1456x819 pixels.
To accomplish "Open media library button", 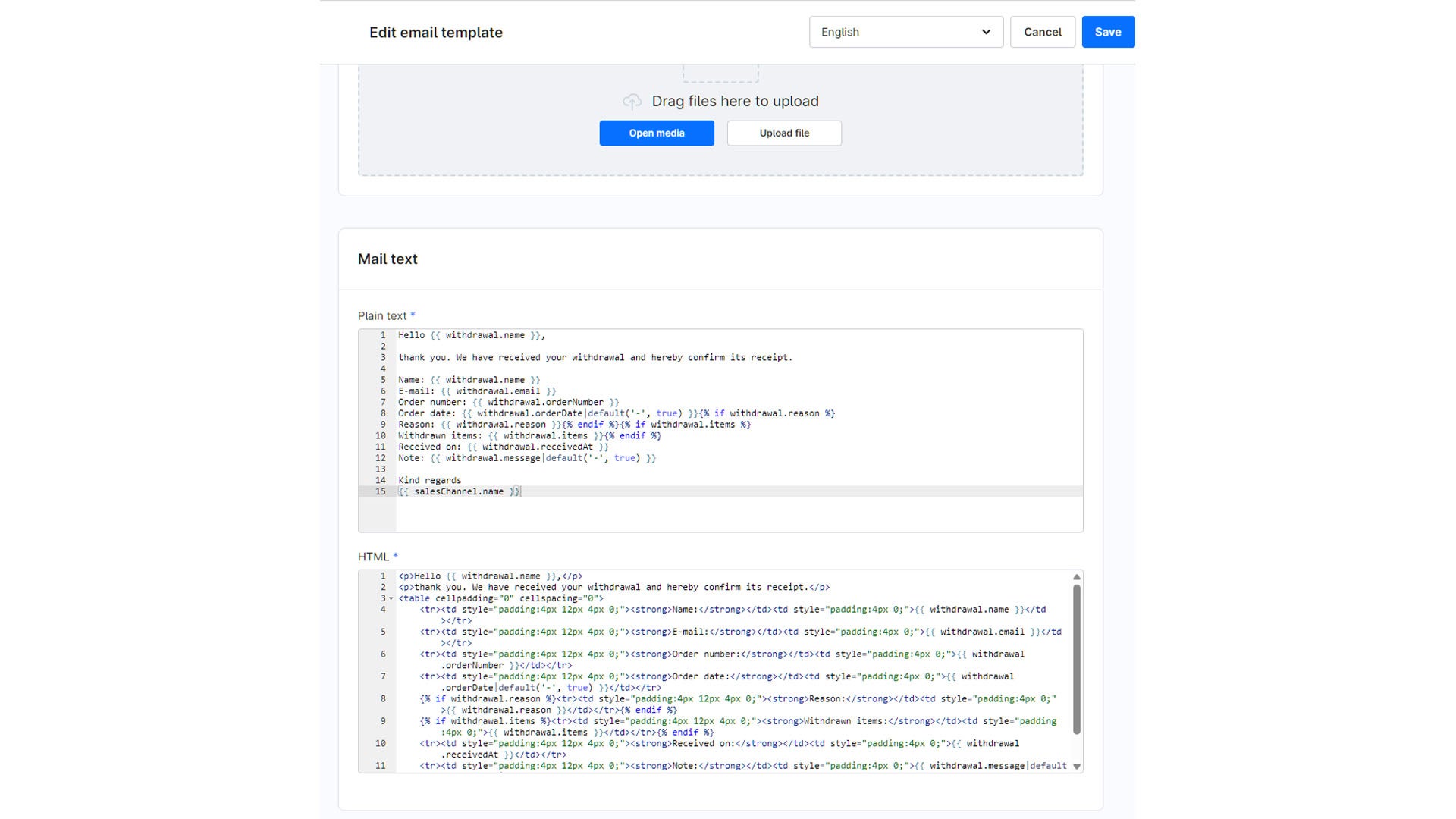I will click(x=657, y=133).
